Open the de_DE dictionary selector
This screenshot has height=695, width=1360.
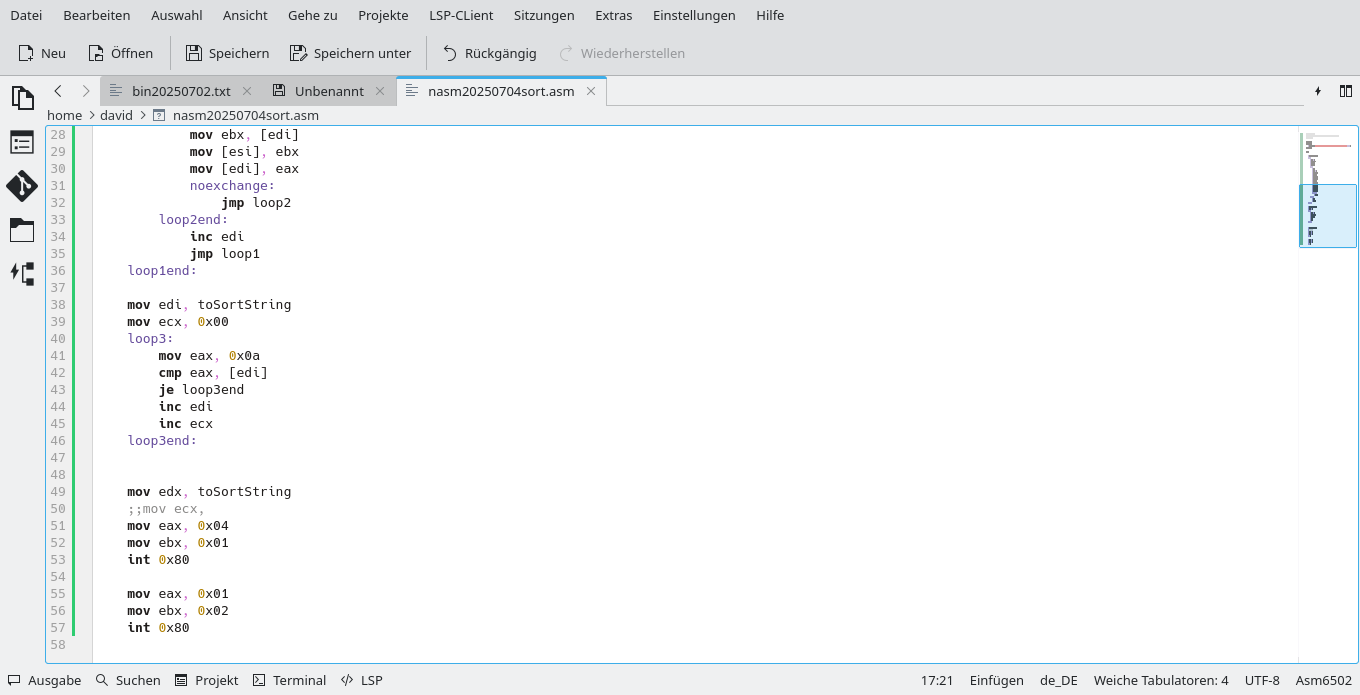click(x=1059, y=680)
